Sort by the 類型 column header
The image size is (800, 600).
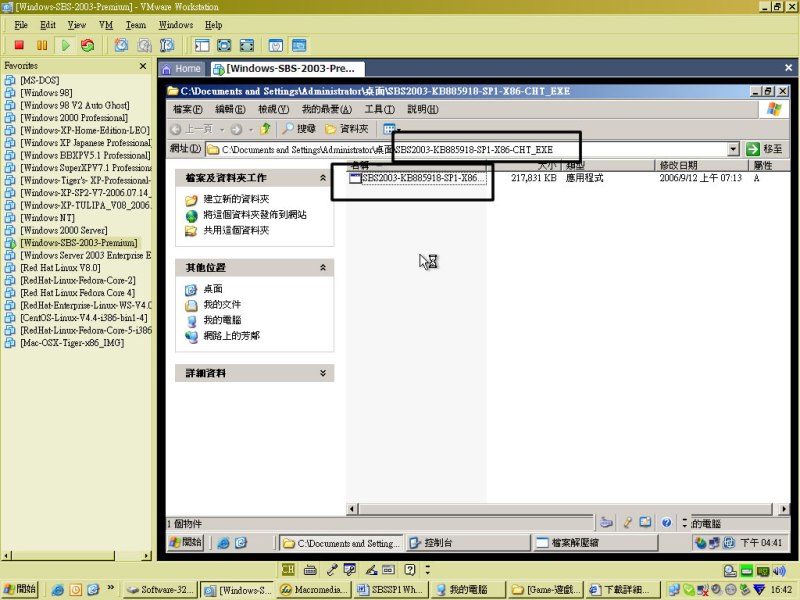(x=608, y=165)
